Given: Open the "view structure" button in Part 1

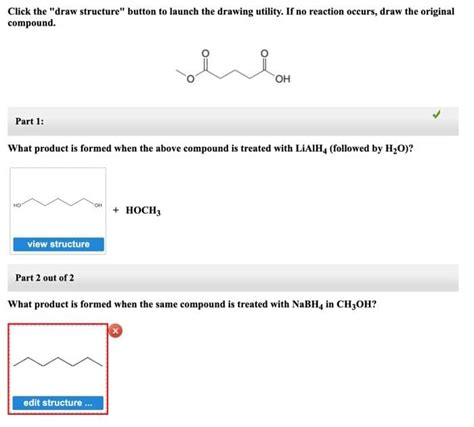Looking at the screenshot, I should point(58,244).
